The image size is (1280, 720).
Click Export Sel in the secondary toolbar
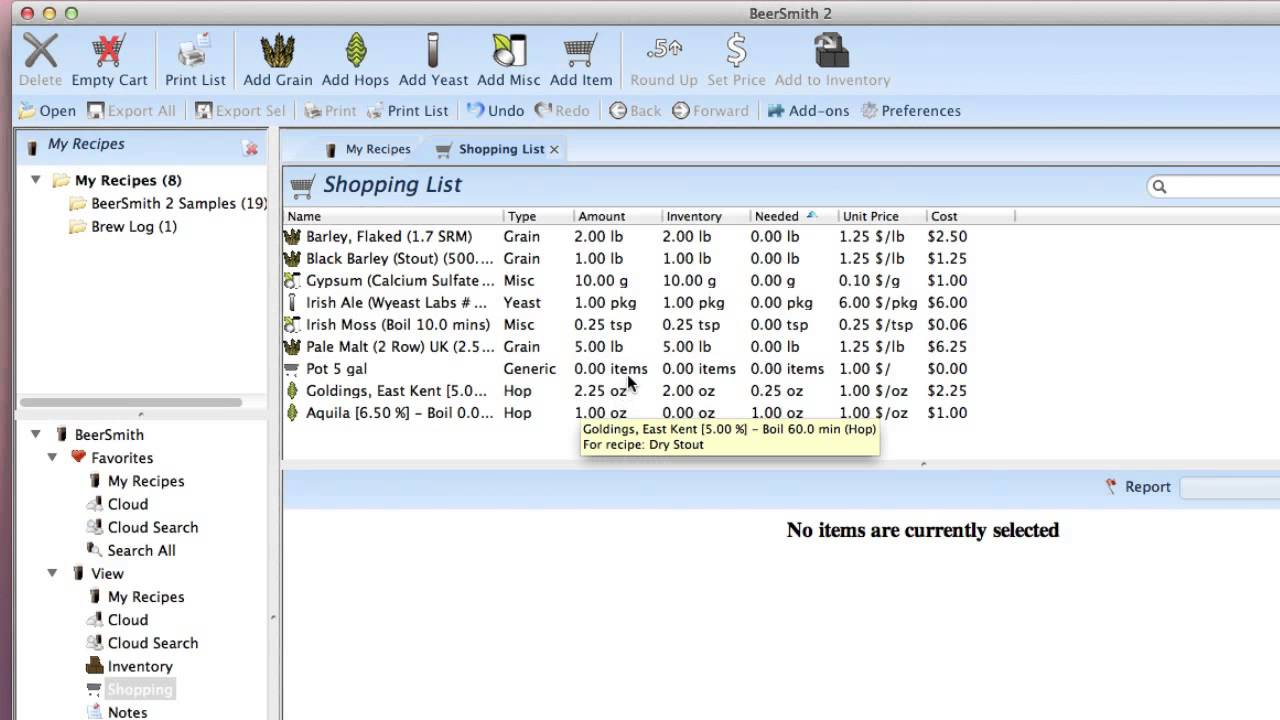click(x=240, y=111)
